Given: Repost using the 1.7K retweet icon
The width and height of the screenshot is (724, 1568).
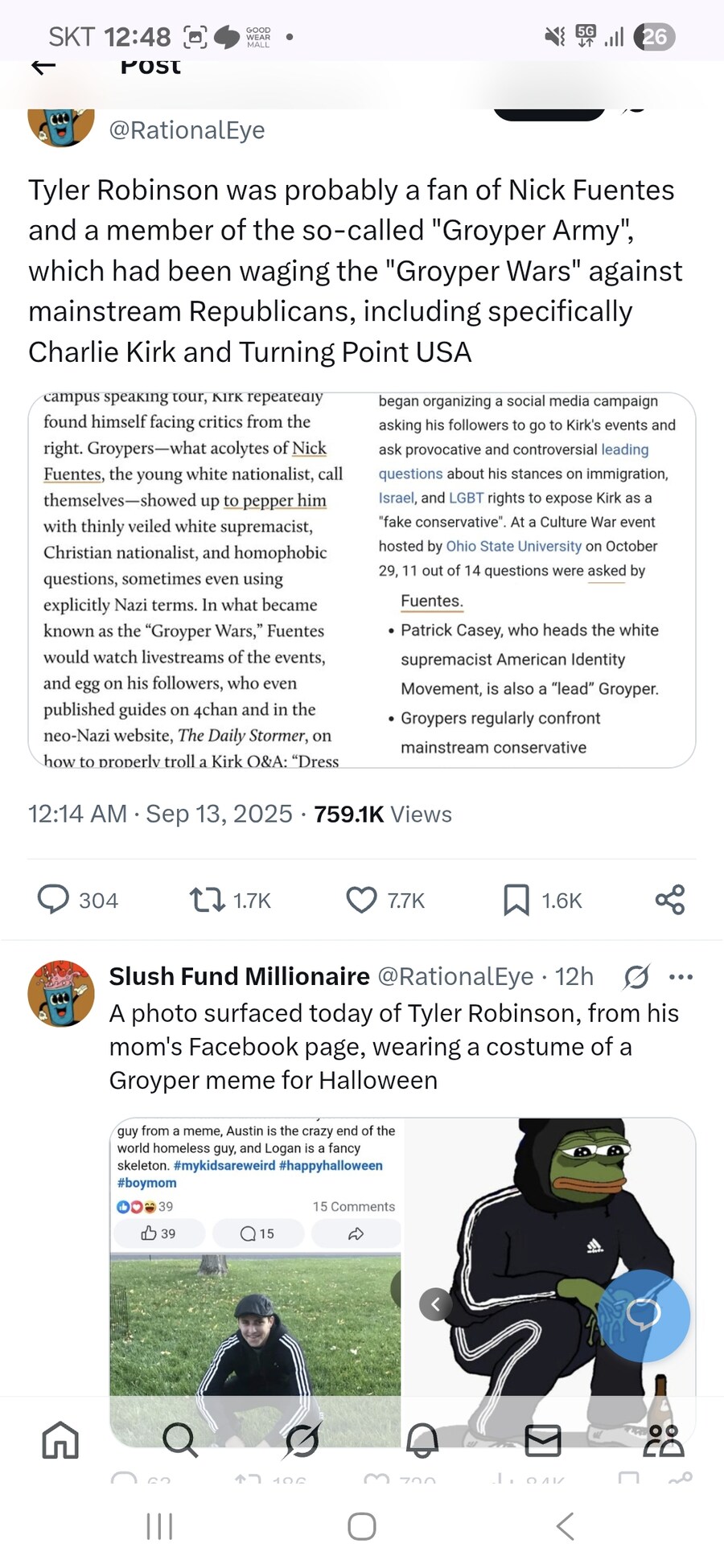Looking at the screenshot, I should (207, 900).
